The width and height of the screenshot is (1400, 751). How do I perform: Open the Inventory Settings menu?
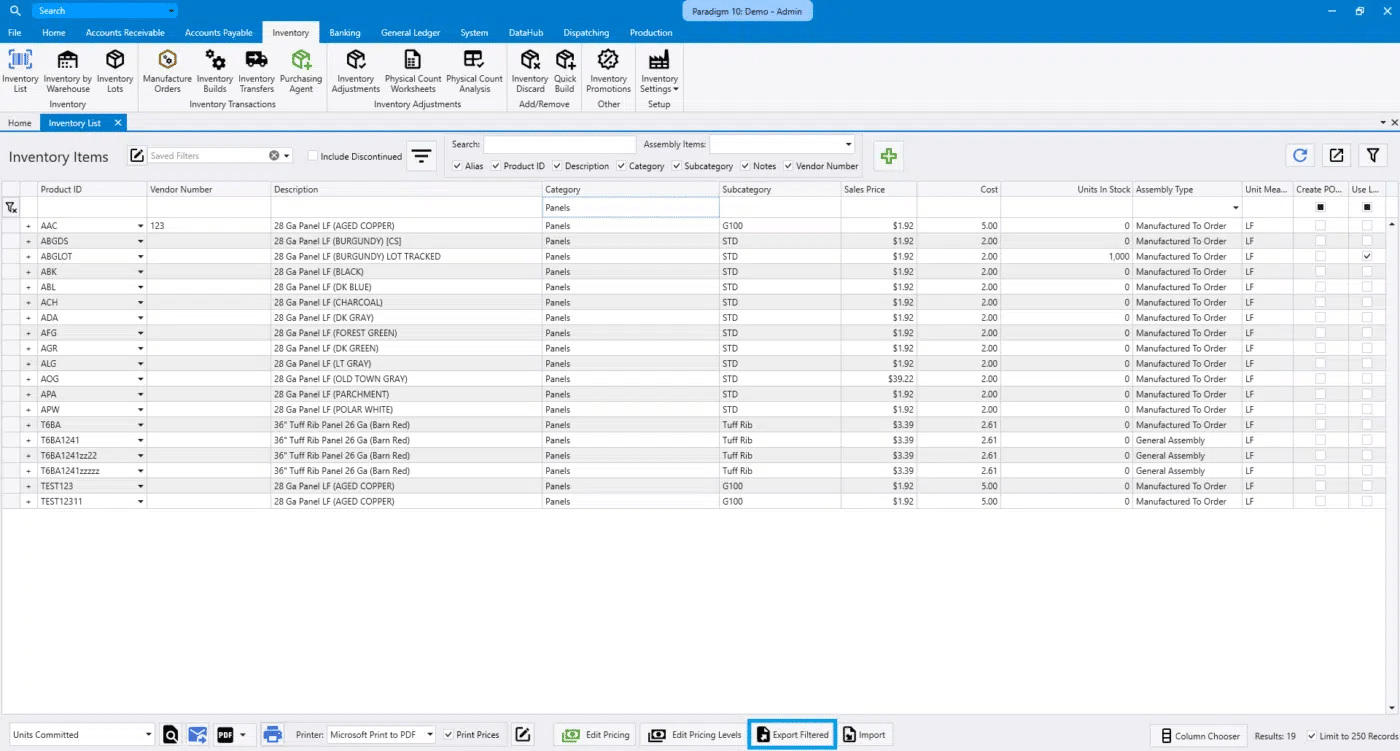[659, 71]
